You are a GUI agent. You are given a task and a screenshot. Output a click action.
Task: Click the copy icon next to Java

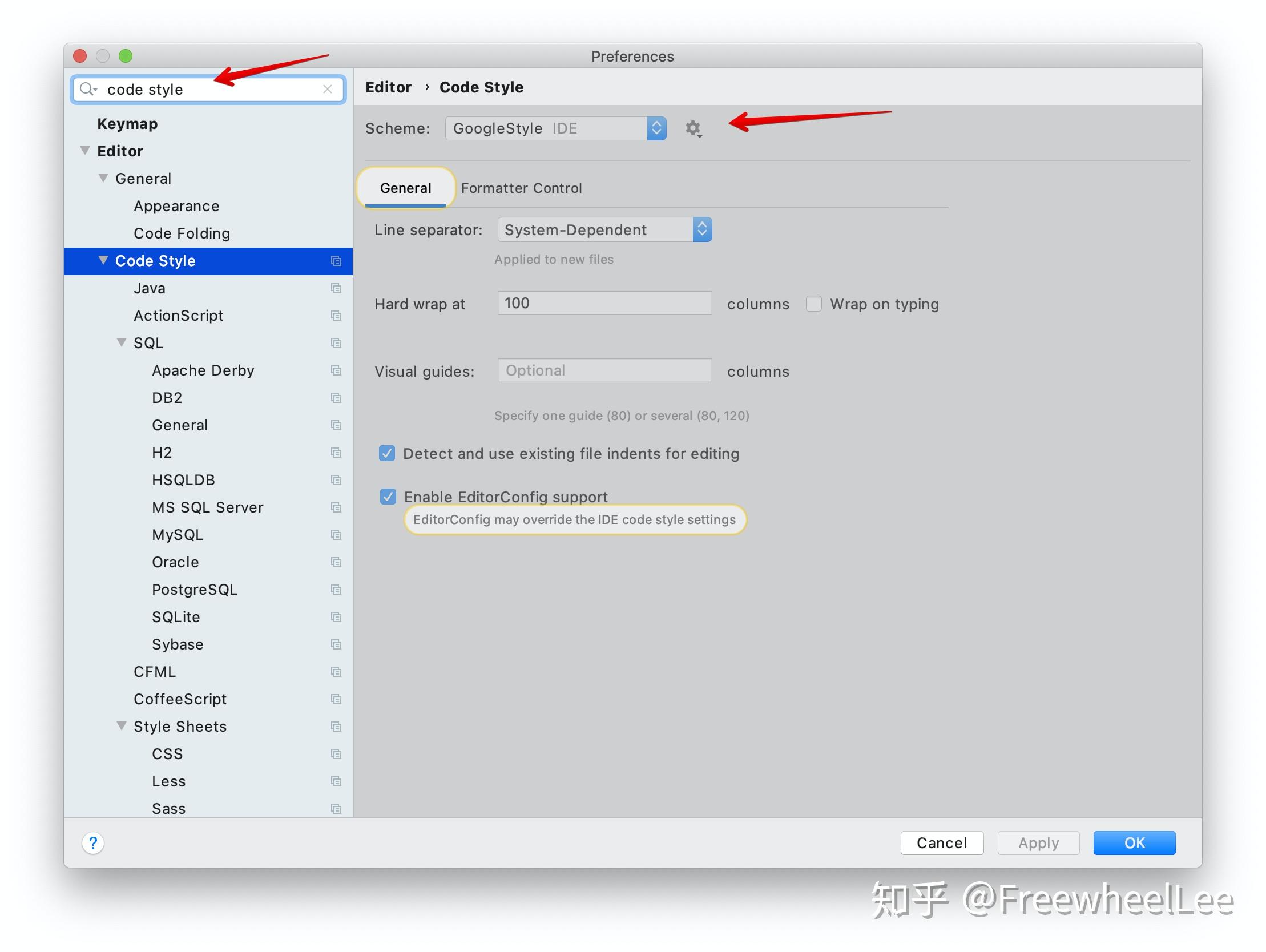pos(336,289)
